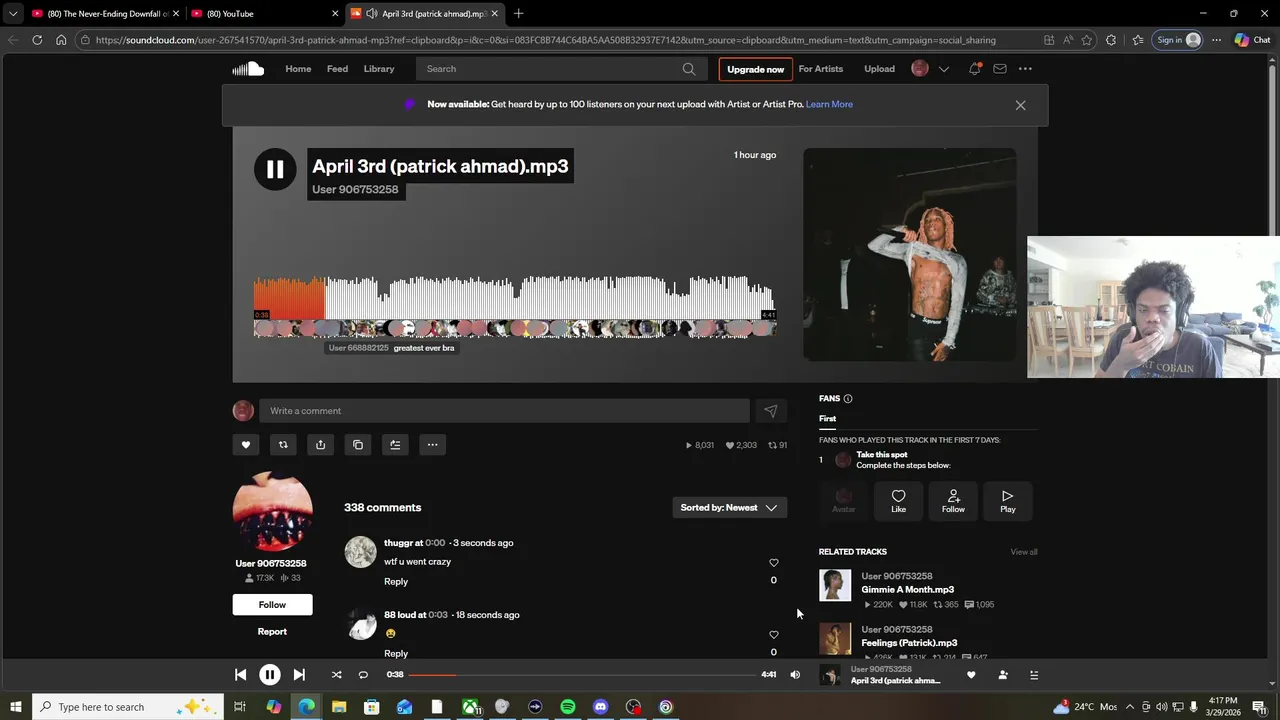Pause playback from the bottom player bar
This screenshot has height=720, width=1280.
pyautogui.click(x=270, y=675)
